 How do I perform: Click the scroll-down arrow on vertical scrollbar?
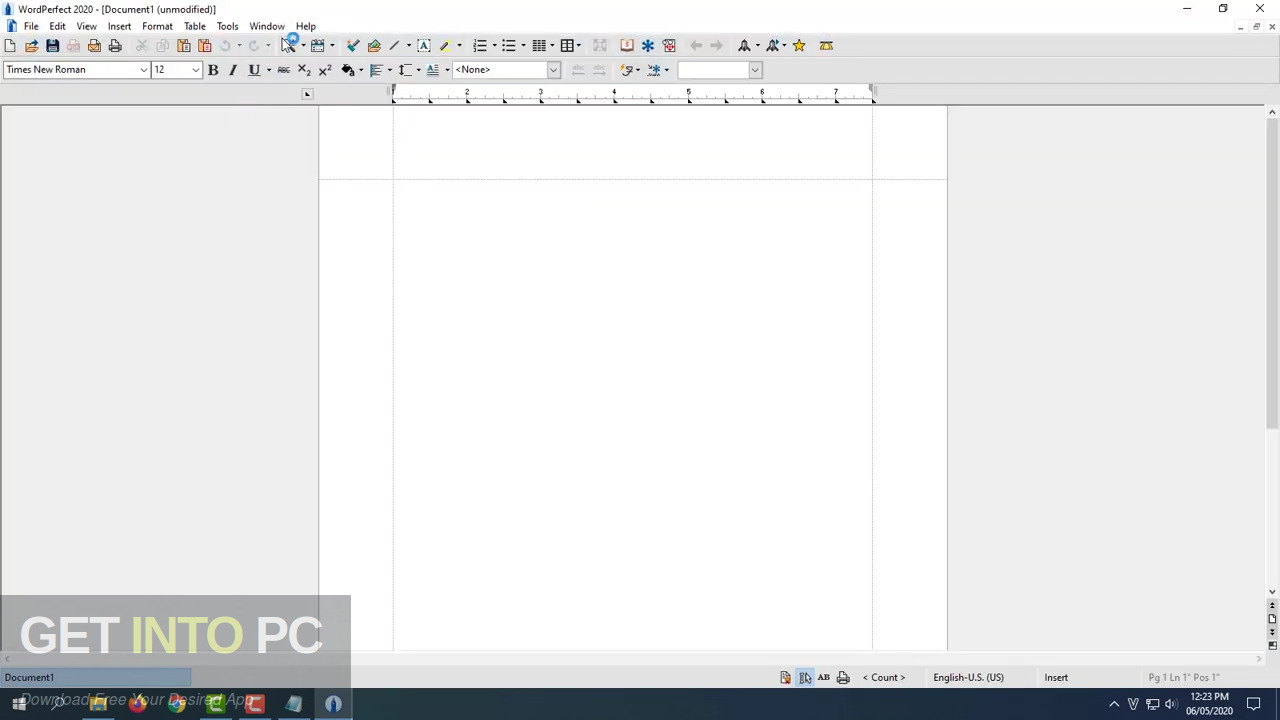(x=1272, y=592)
